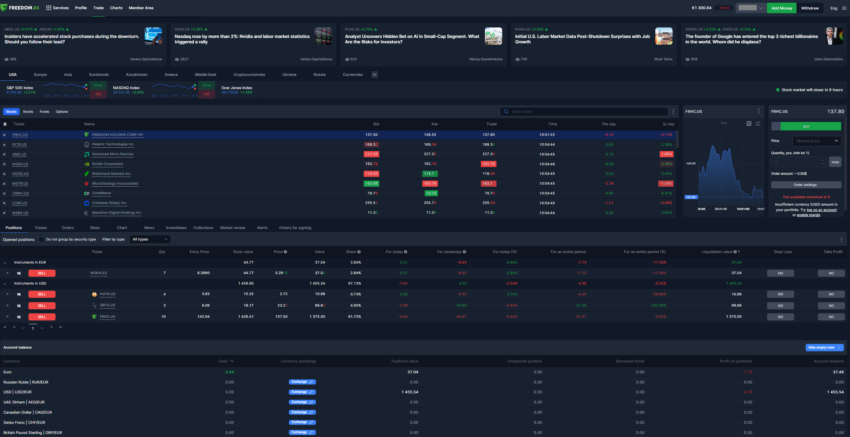
Task: Click the Order settings button
Action: pos(806,185)
